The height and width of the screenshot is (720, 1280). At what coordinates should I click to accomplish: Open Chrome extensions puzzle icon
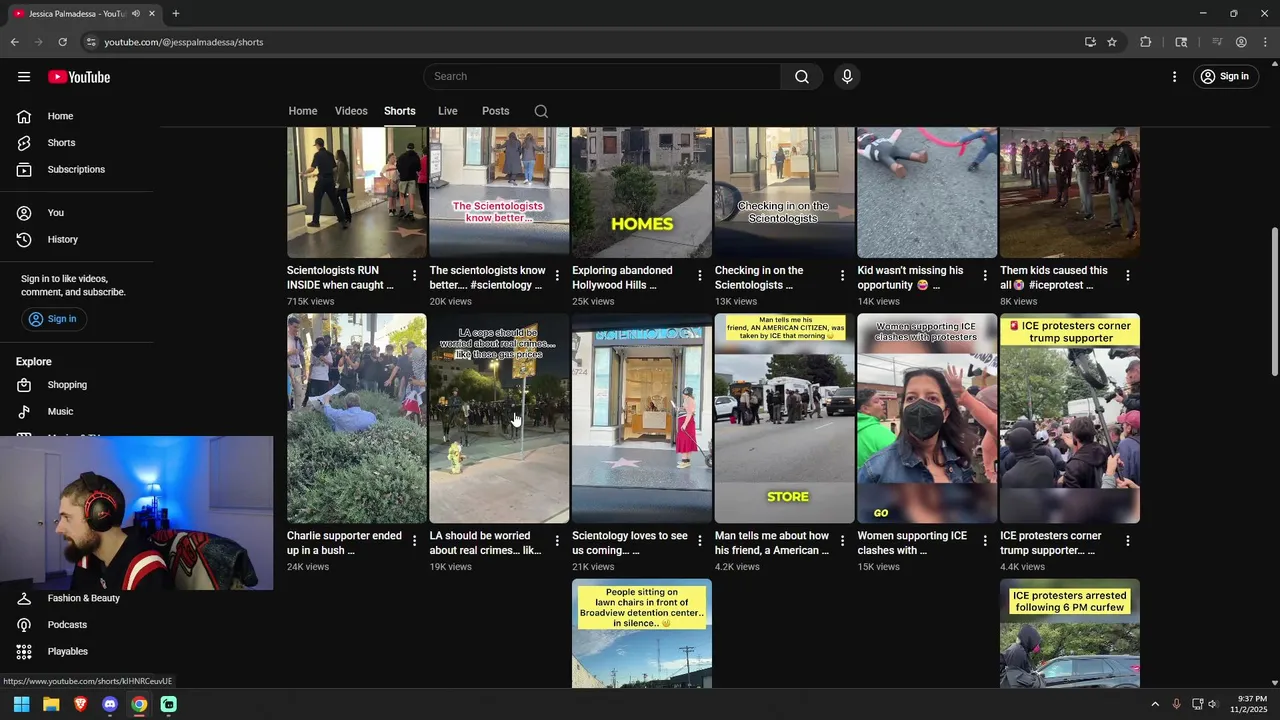point(1146,42)
